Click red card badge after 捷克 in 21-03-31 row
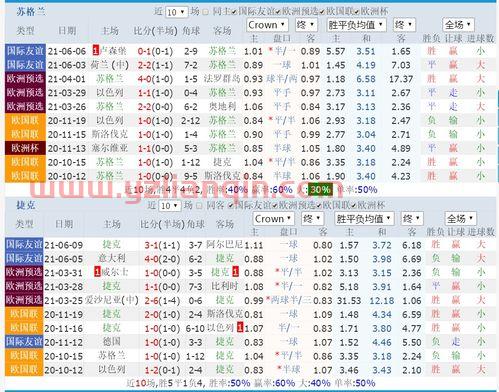The image size is (499, 392). pyautogui.click(x=235, y=272)
